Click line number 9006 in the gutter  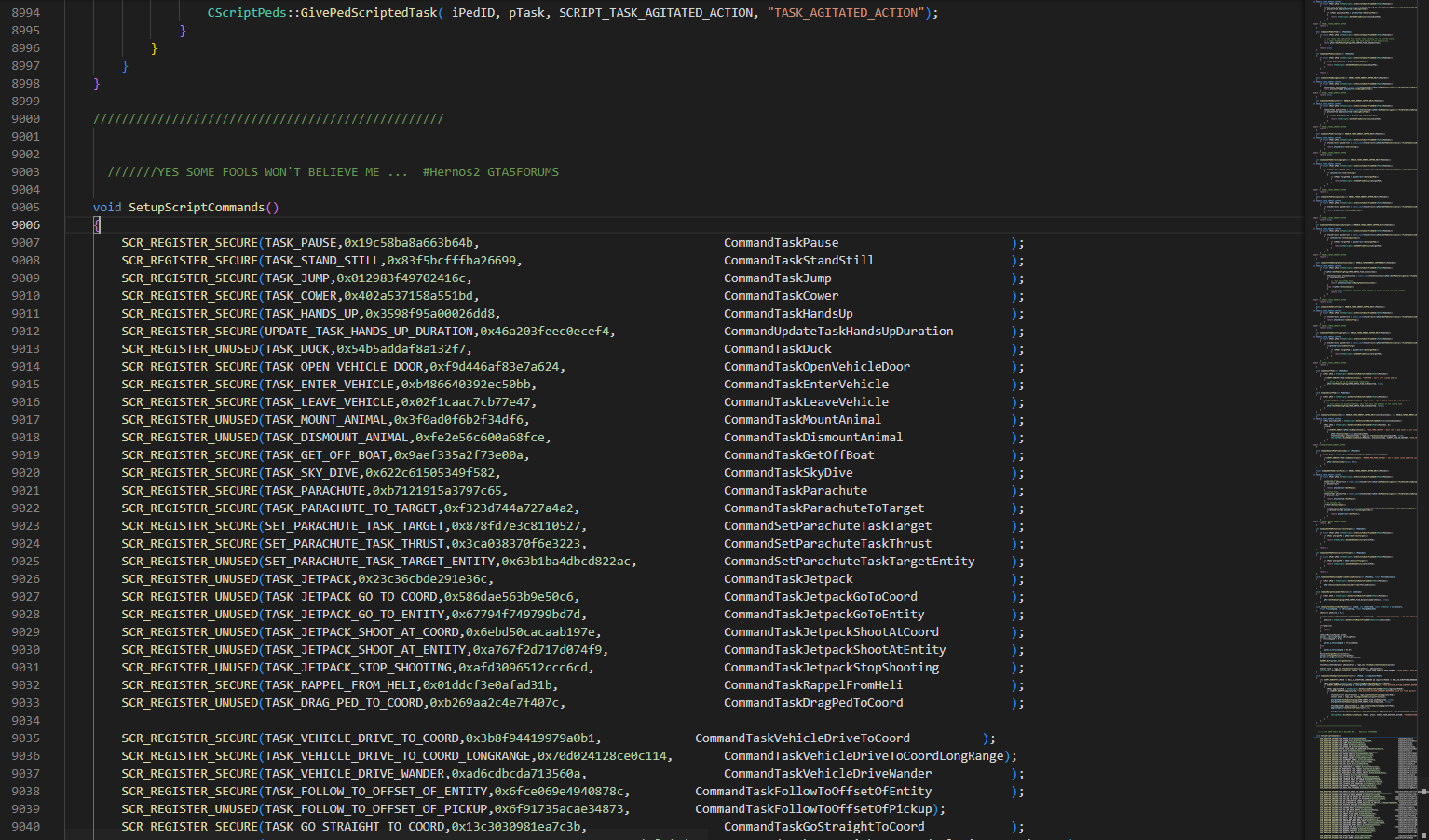pos(26,225)
